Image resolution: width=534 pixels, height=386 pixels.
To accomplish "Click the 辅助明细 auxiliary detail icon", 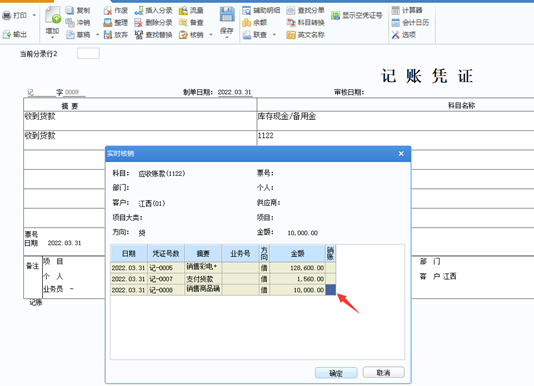I will pyautogui.click(x=247, y=11).
